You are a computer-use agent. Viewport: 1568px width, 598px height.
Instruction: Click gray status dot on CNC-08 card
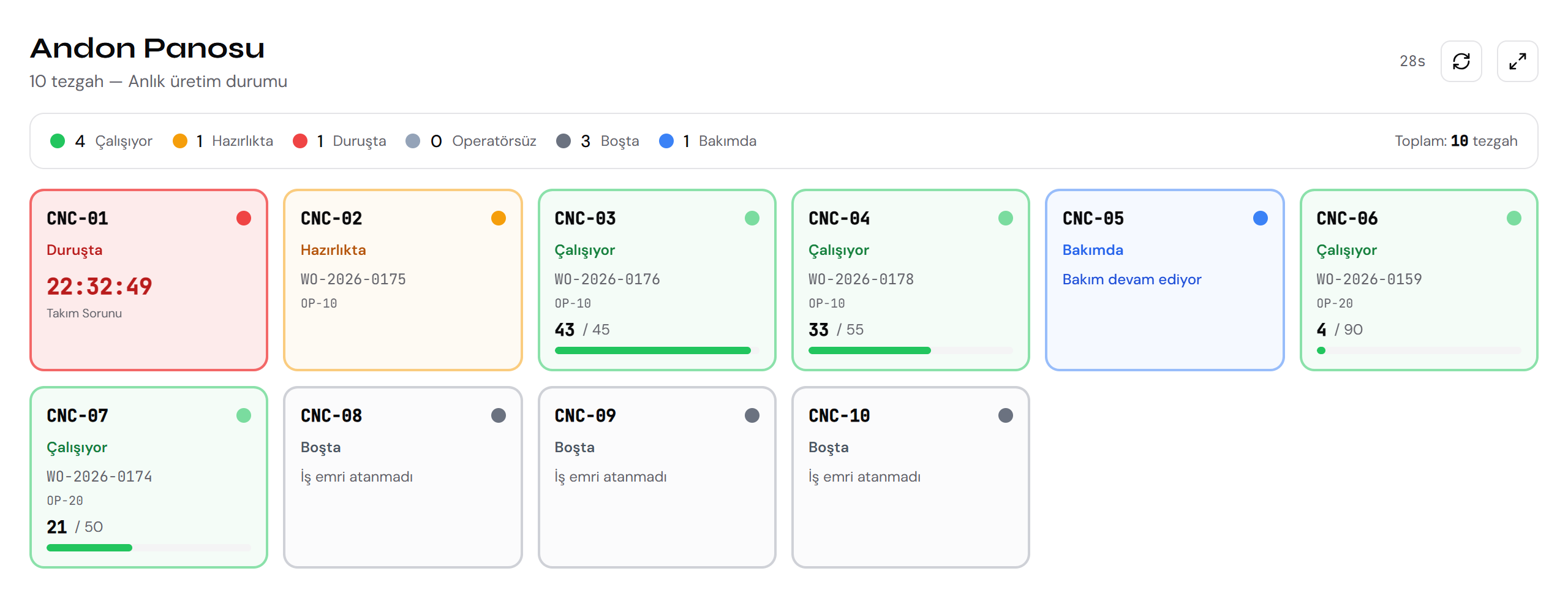(x=499, y=415)
